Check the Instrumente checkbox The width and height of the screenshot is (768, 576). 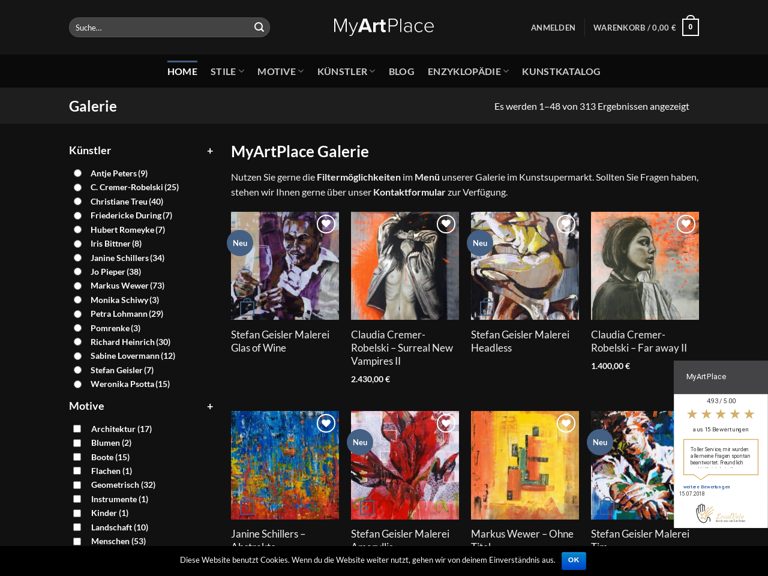77,499
